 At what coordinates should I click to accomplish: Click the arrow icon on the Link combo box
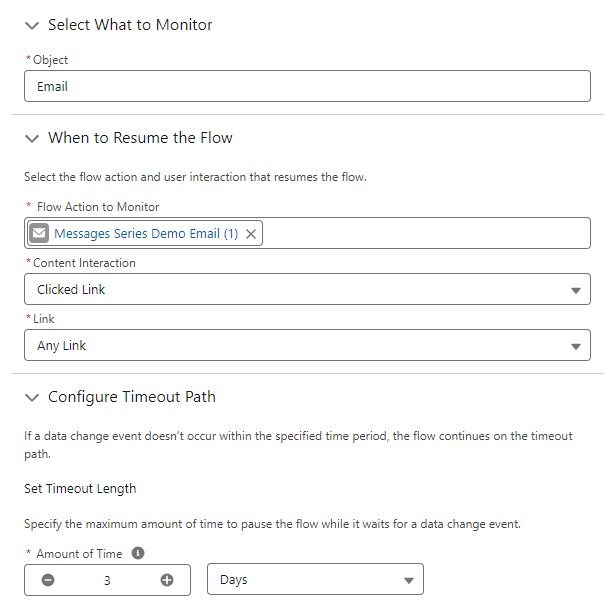pos(575,346)
